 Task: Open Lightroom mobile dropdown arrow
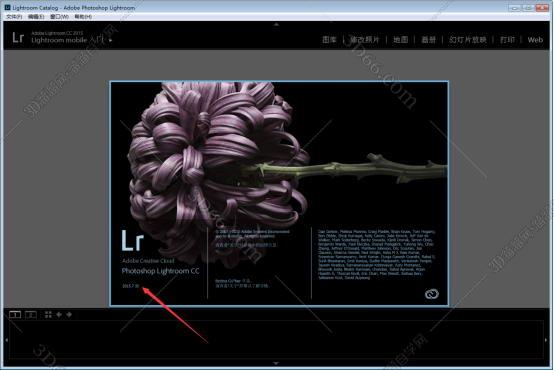[111, 41]
